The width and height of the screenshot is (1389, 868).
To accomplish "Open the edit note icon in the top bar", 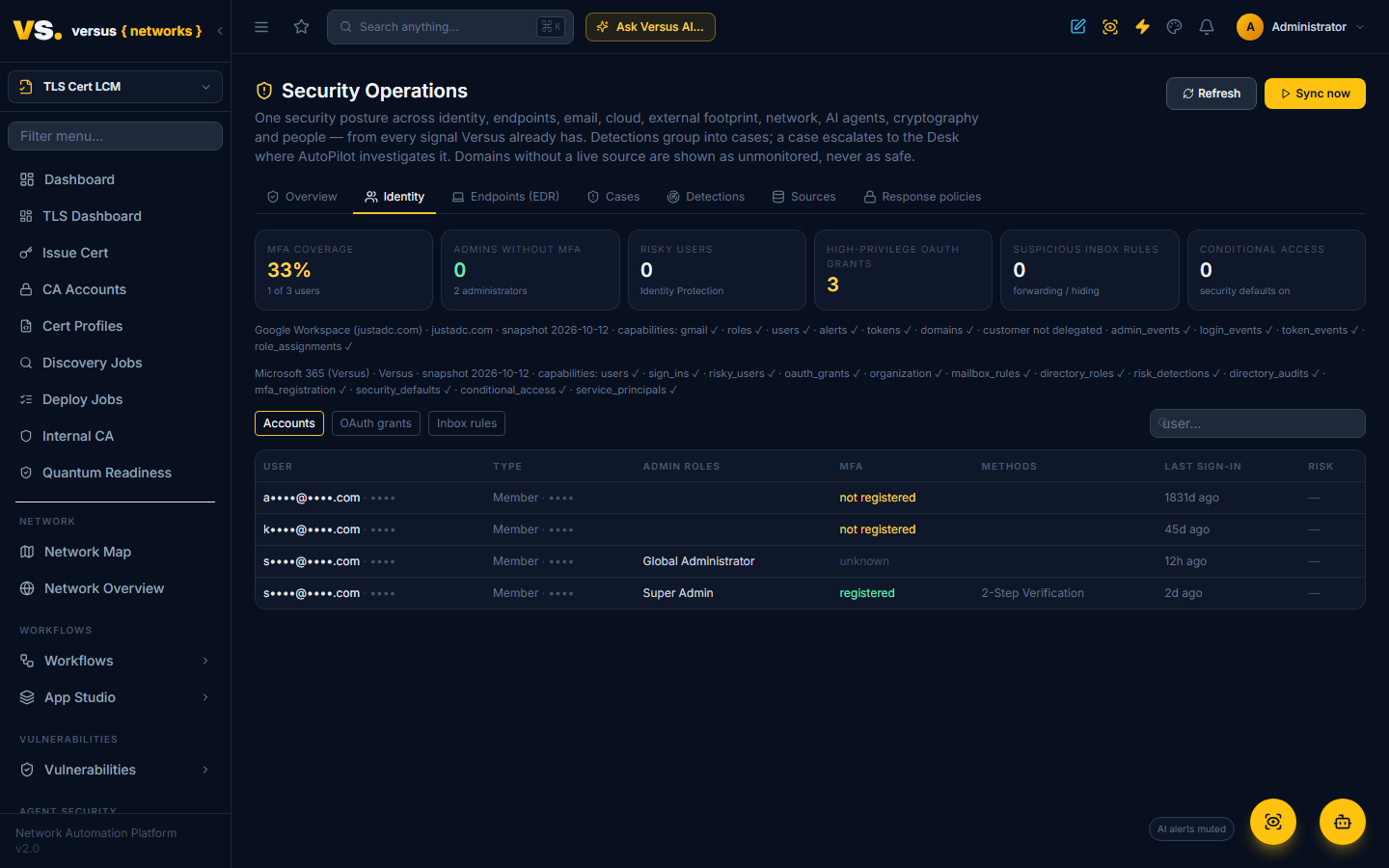I will 1078,27.
